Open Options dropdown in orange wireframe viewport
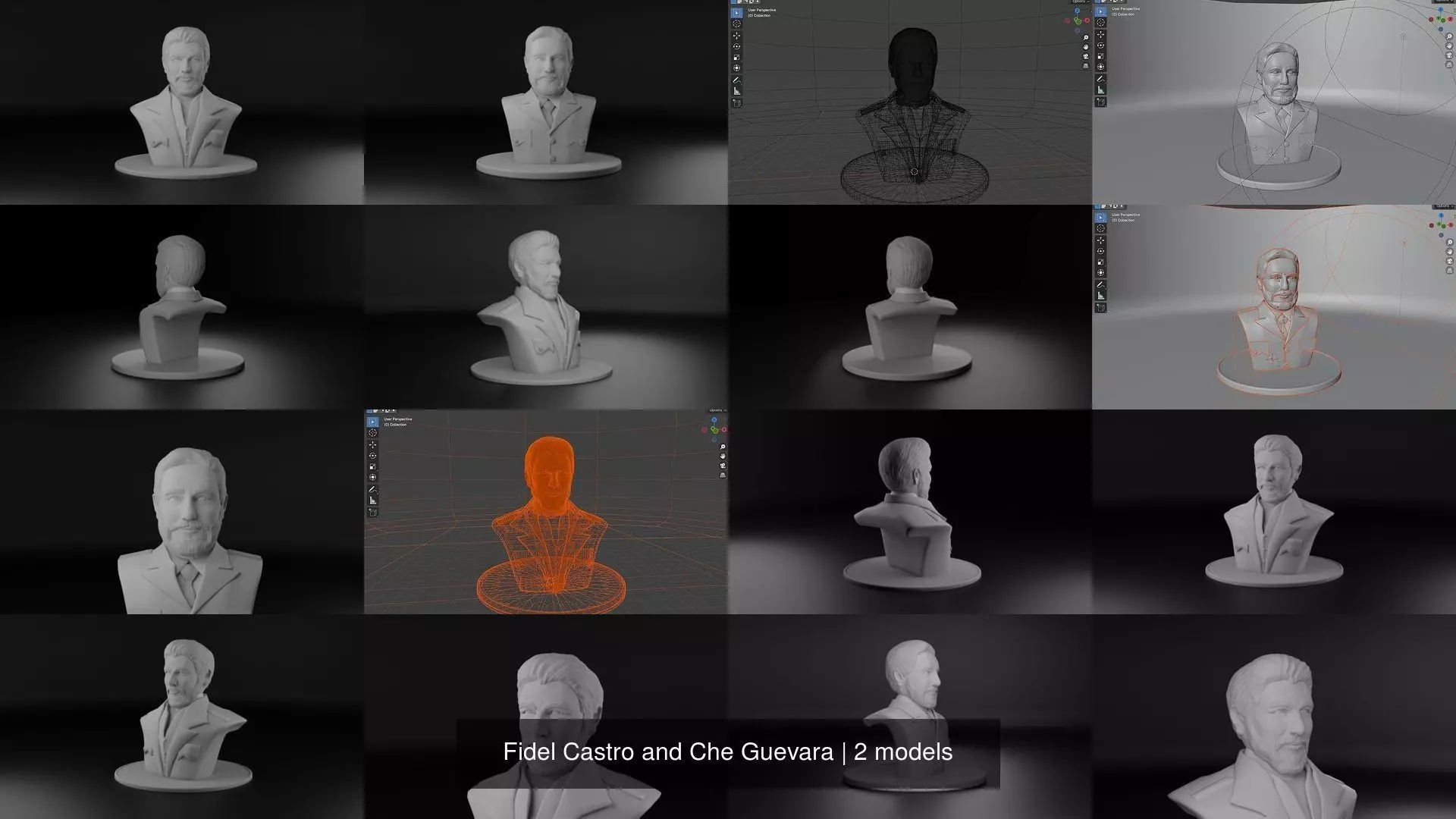The width and height of the screenshot is (1456, 819). pos(717,410)
